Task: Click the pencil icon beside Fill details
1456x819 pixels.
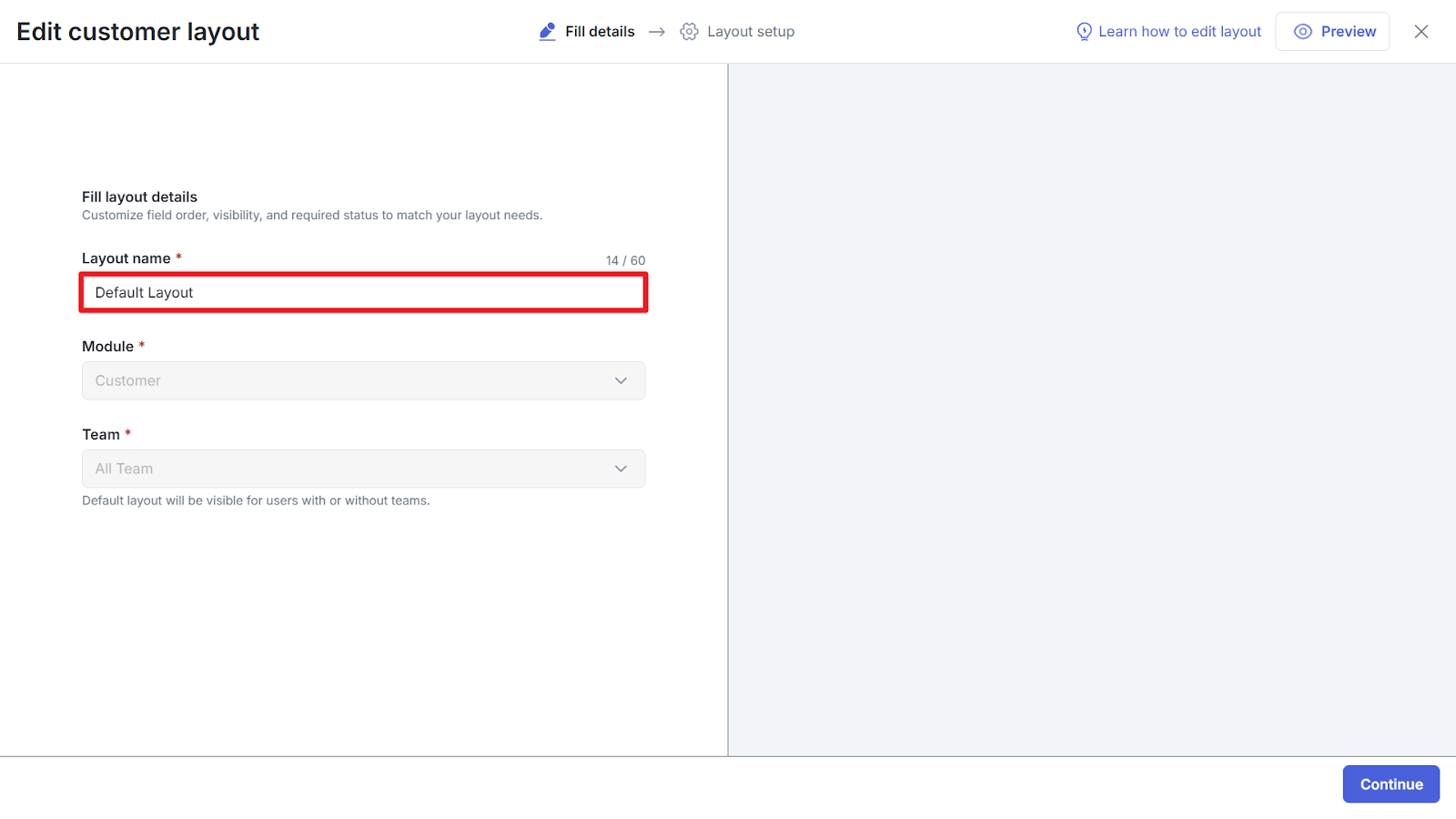Action: point(547,32)
